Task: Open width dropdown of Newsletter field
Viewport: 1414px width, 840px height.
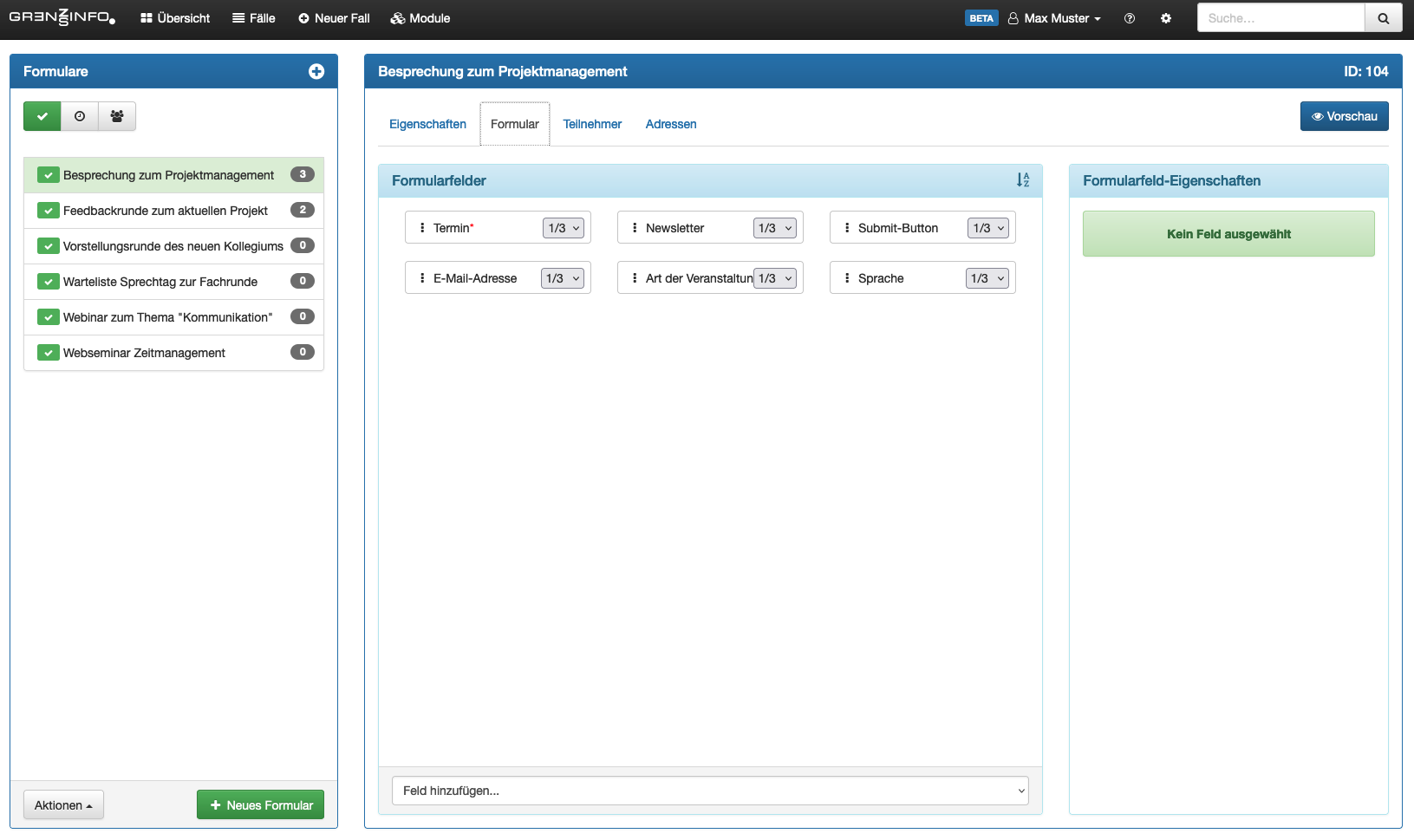Action: [775, 228]
